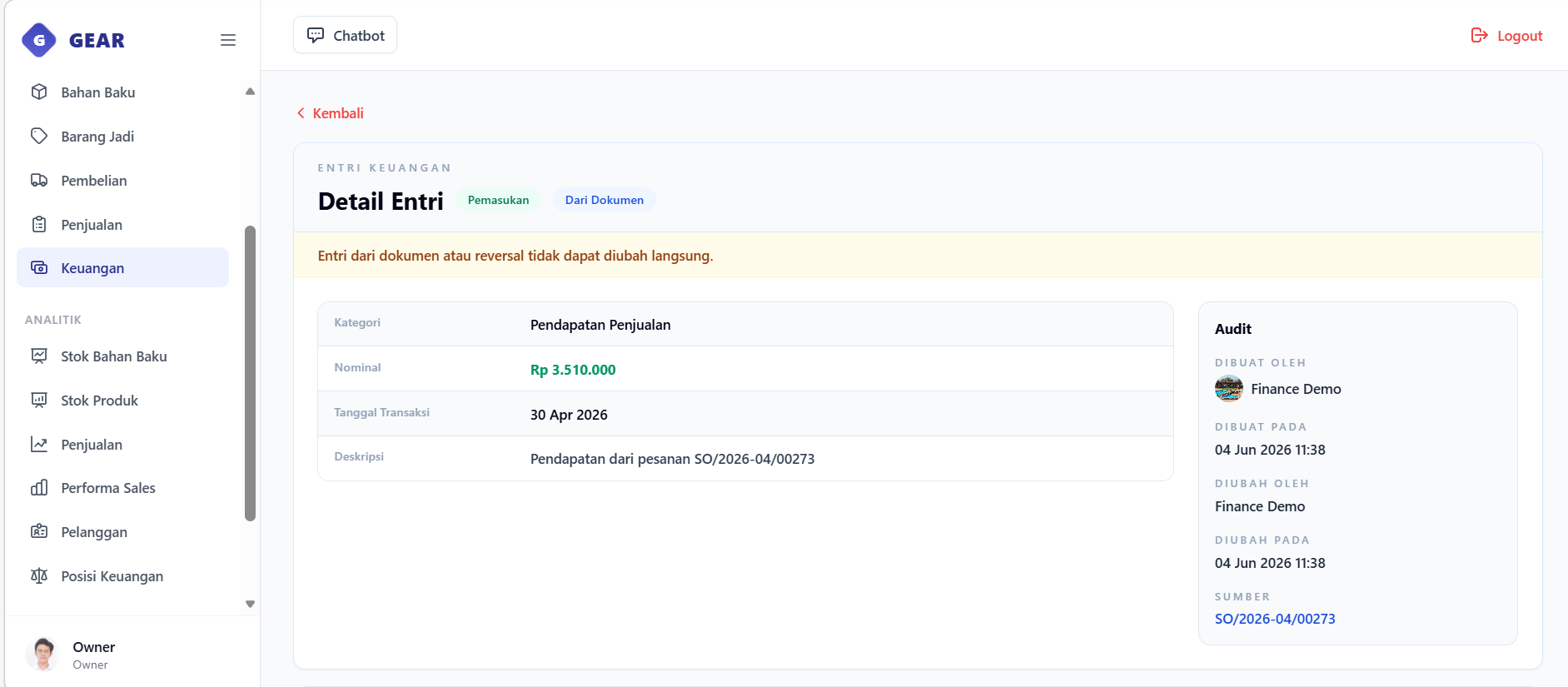Click the Diubah Oleh Finance Demo name
Screen dimensions: 1568x687
point(1260,506)
